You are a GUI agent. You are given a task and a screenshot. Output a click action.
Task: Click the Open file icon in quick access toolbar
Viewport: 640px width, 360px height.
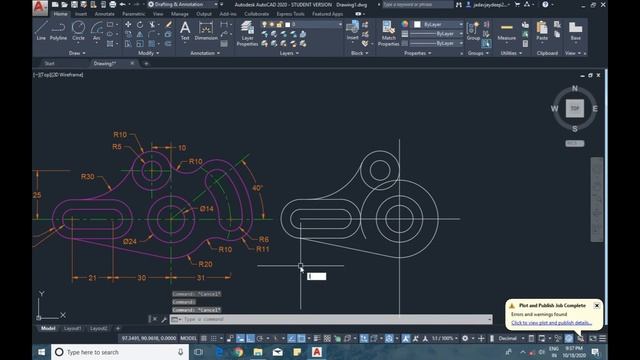64,4
